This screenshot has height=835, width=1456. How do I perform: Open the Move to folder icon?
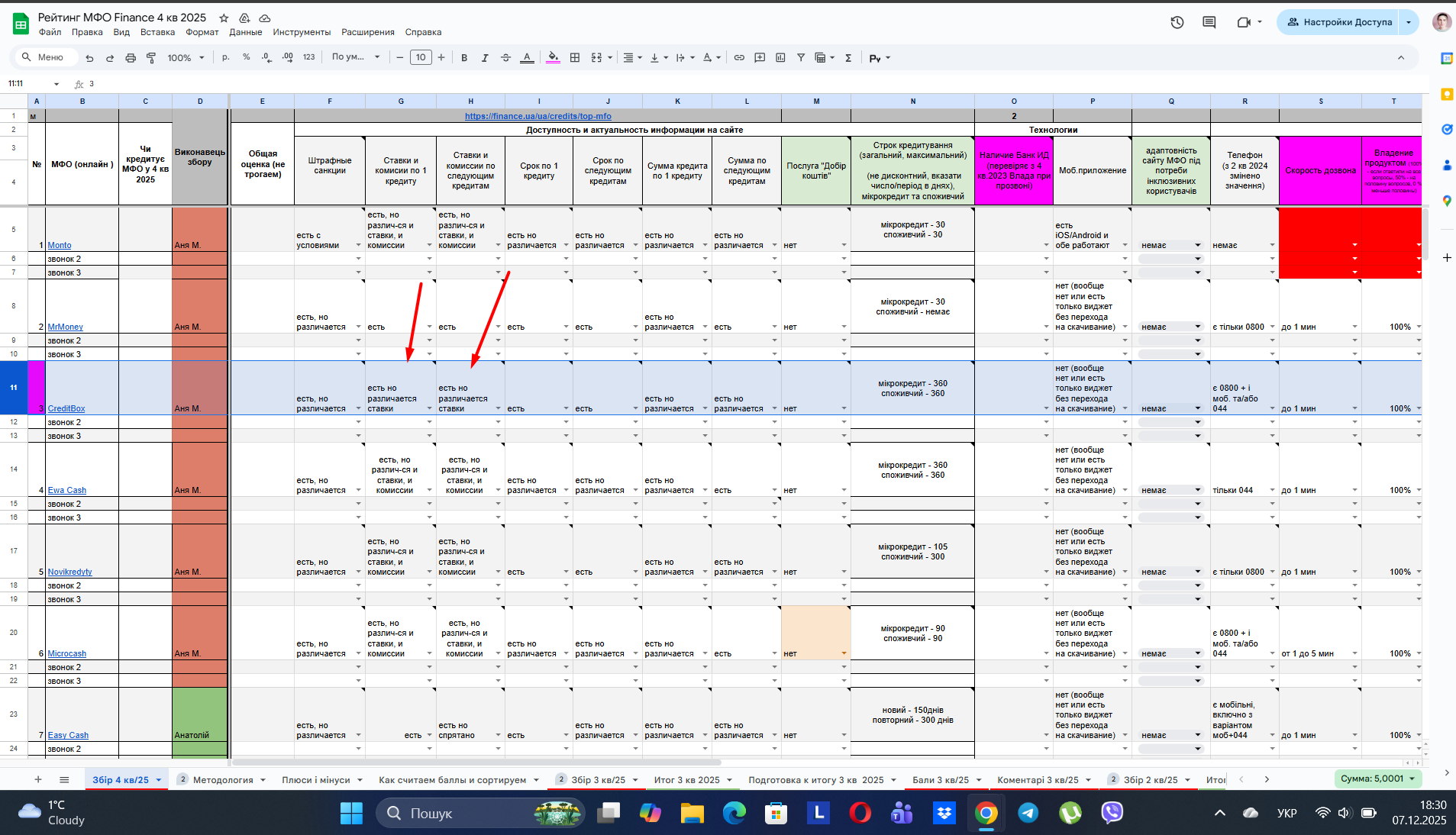(x=244, y=18)
